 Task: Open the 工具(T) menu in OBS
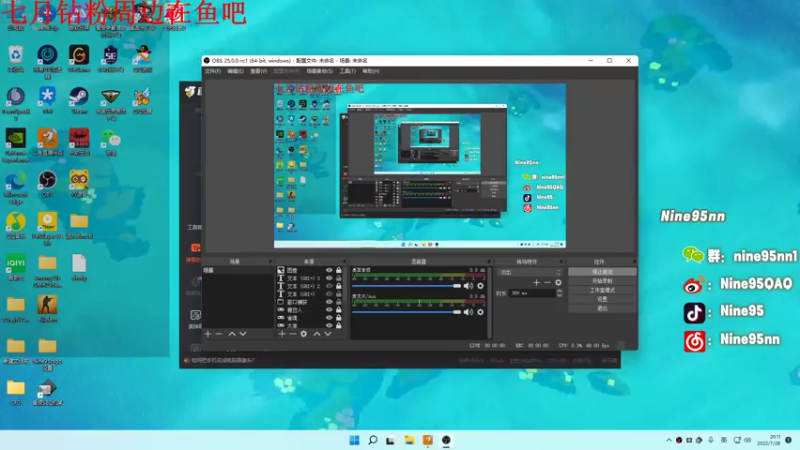[347, 71]
